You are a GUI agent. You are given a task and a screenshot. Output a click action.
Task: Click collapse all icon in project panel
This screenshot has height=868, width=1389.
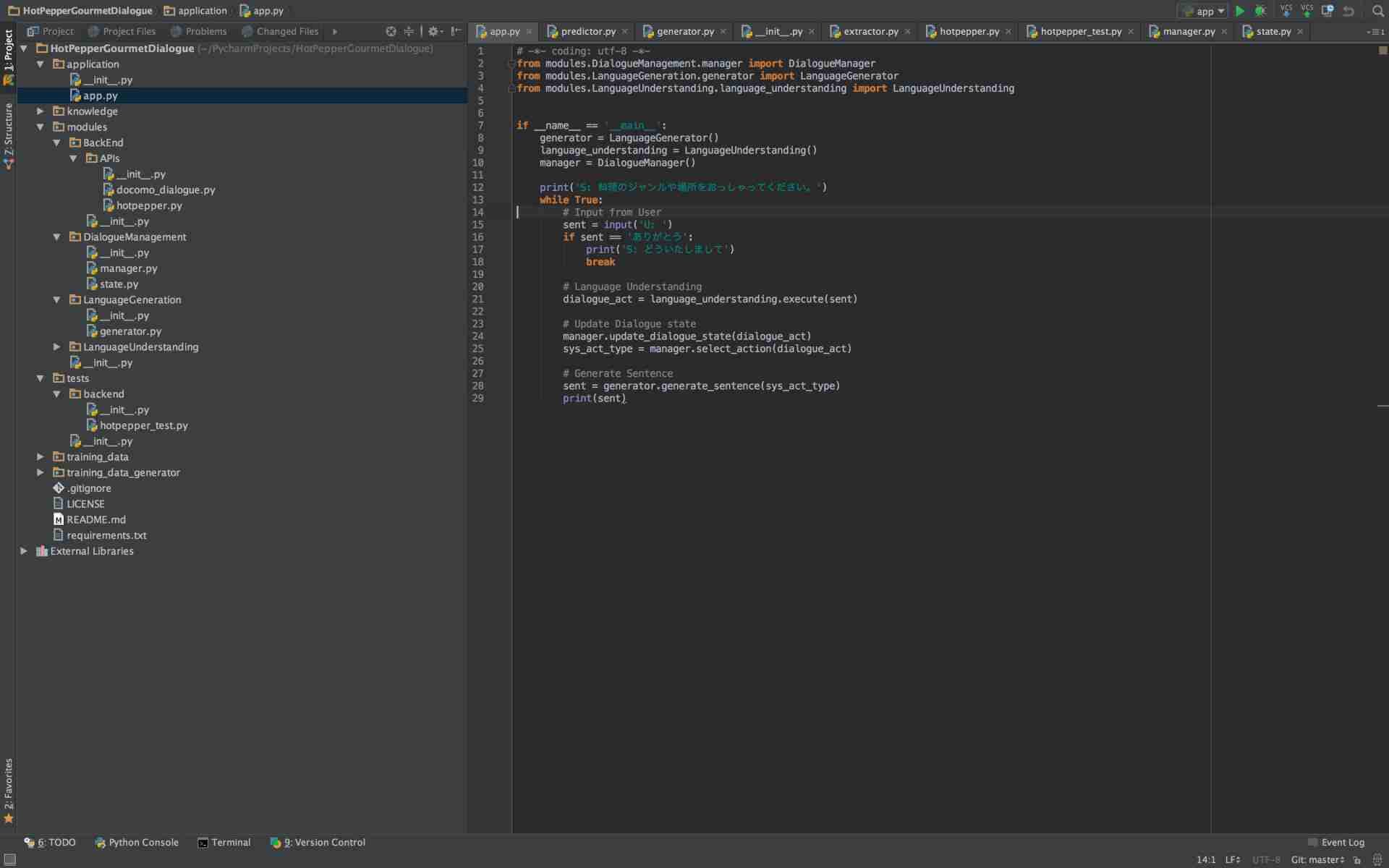click(409, 31)
